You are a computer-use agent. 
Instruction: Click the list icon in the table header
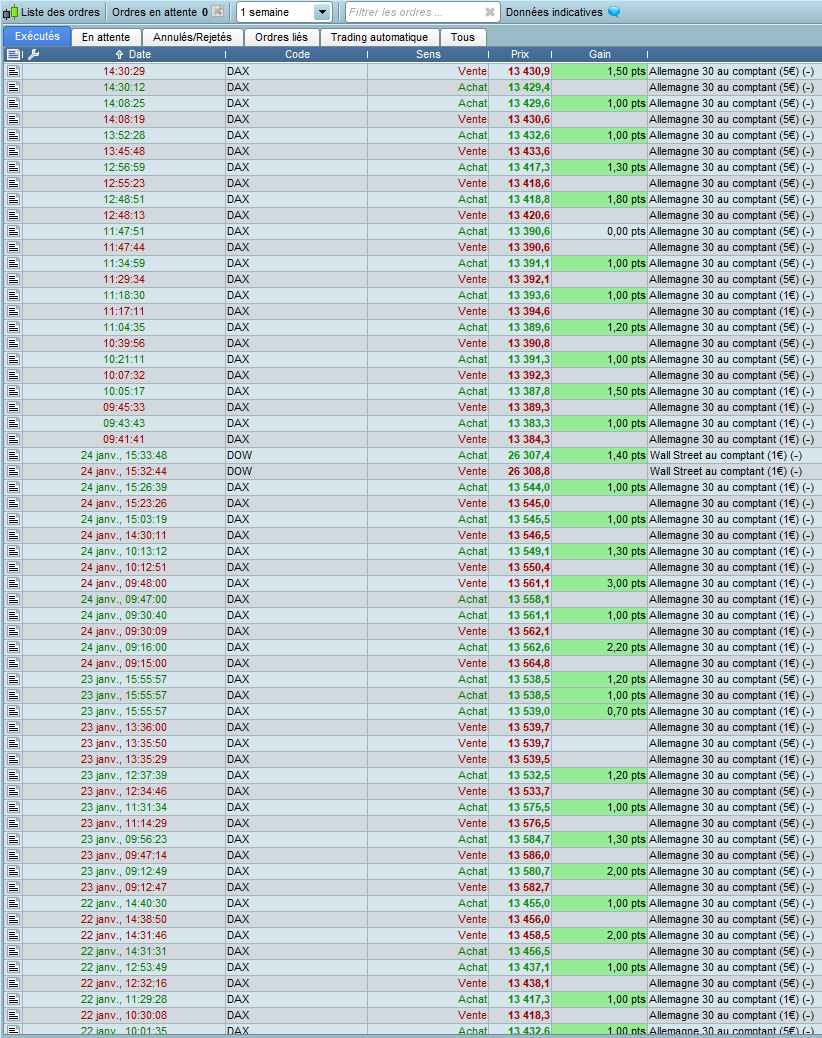pos(14,54)
